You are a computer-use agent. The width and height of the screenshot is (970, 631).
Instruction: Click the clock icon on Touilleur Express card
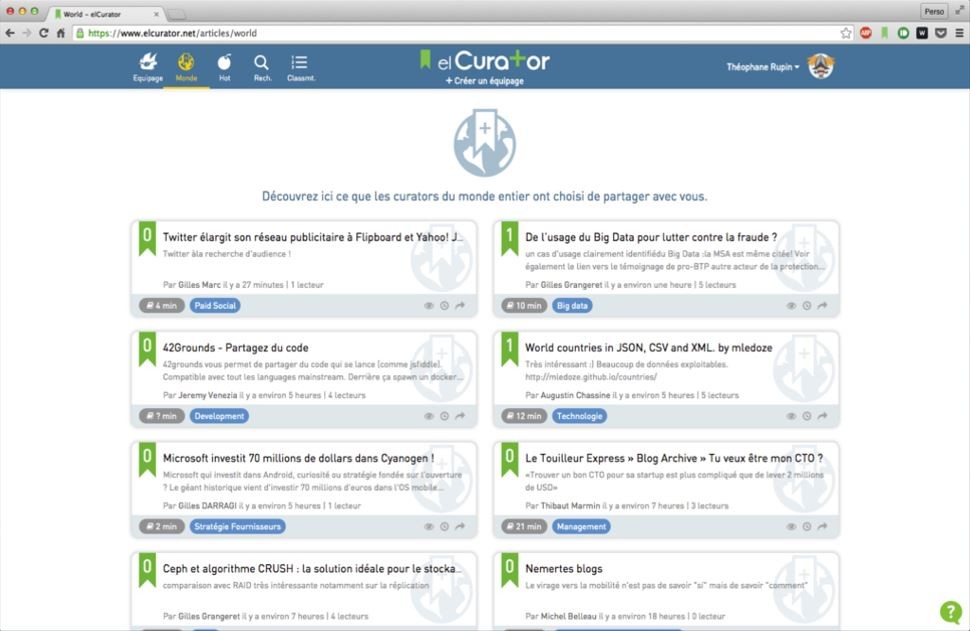(x=807, y=526)
